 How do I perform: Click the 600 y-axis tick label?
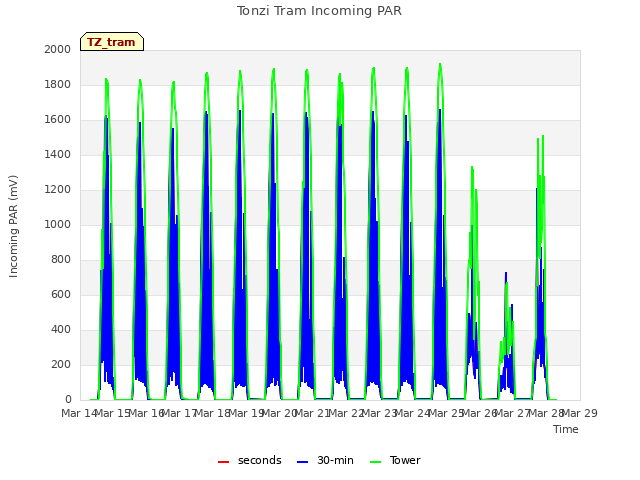[x=61, y=294]
